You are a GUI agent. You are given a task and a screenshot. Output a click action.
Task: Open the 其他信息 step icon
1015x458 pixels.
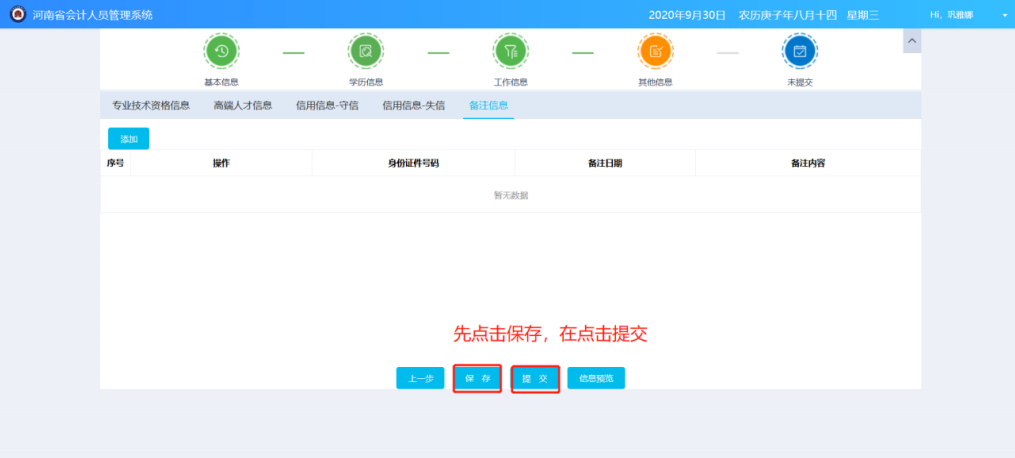click(x=655, y=51)
